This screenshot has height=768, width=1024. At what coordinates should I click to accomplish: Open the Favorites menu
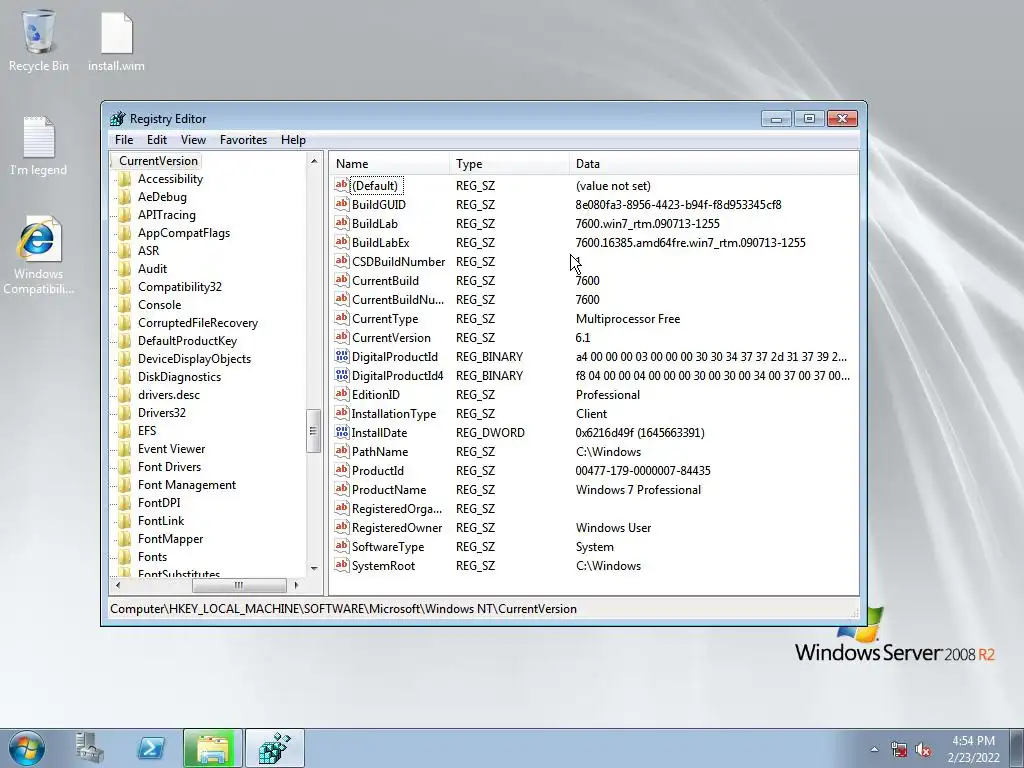pyautogui.click(x=243, y=140)
